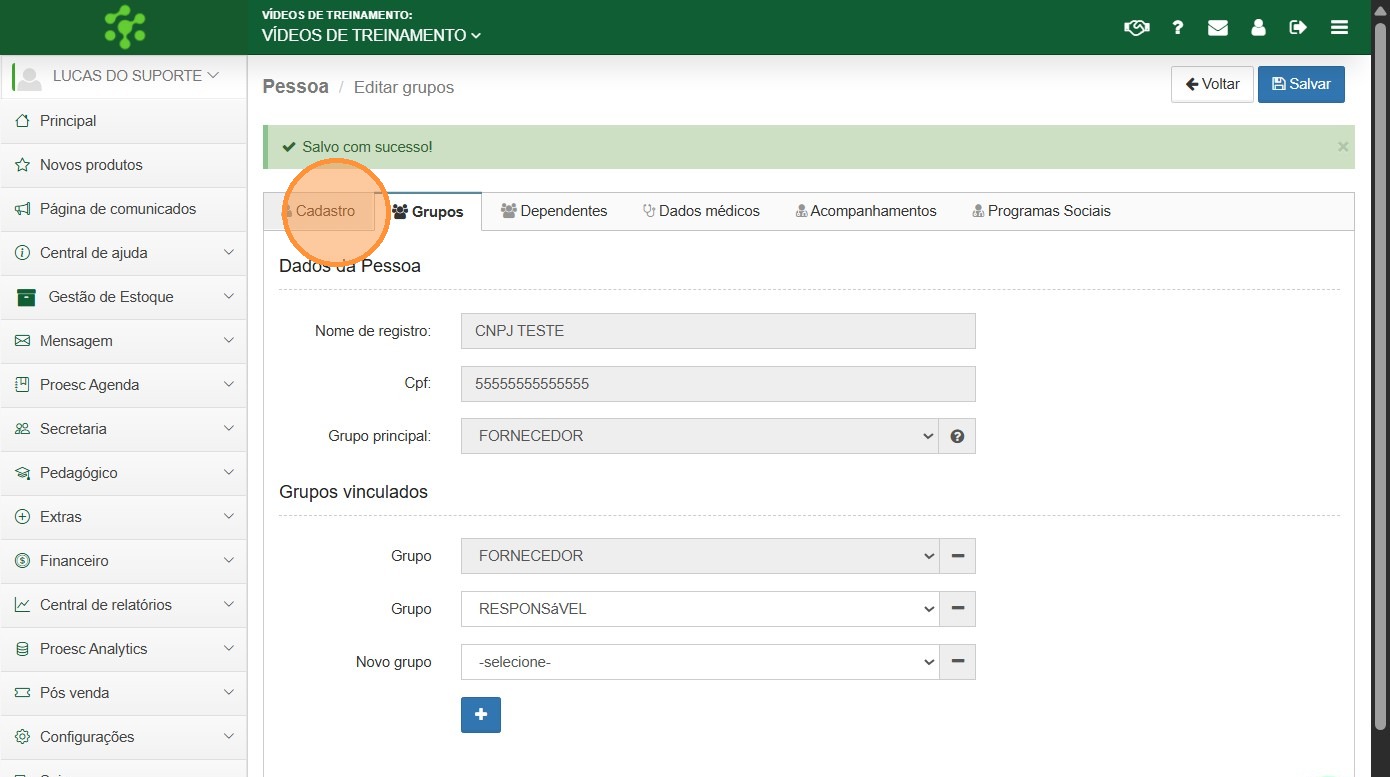Click the user profile icon in header

1258,28
